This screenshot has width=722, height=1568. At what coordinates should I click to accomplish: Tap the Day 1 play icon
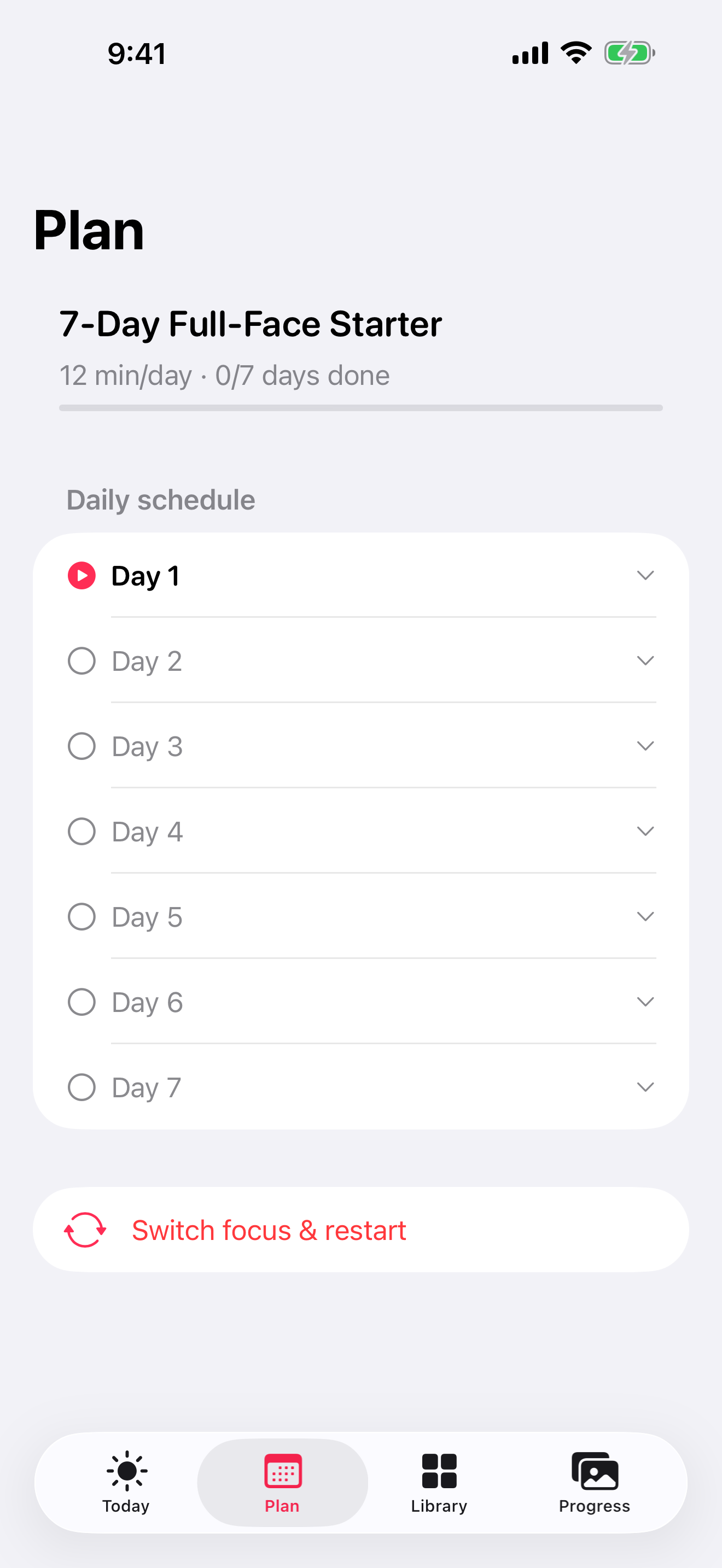tap(81, 576)
